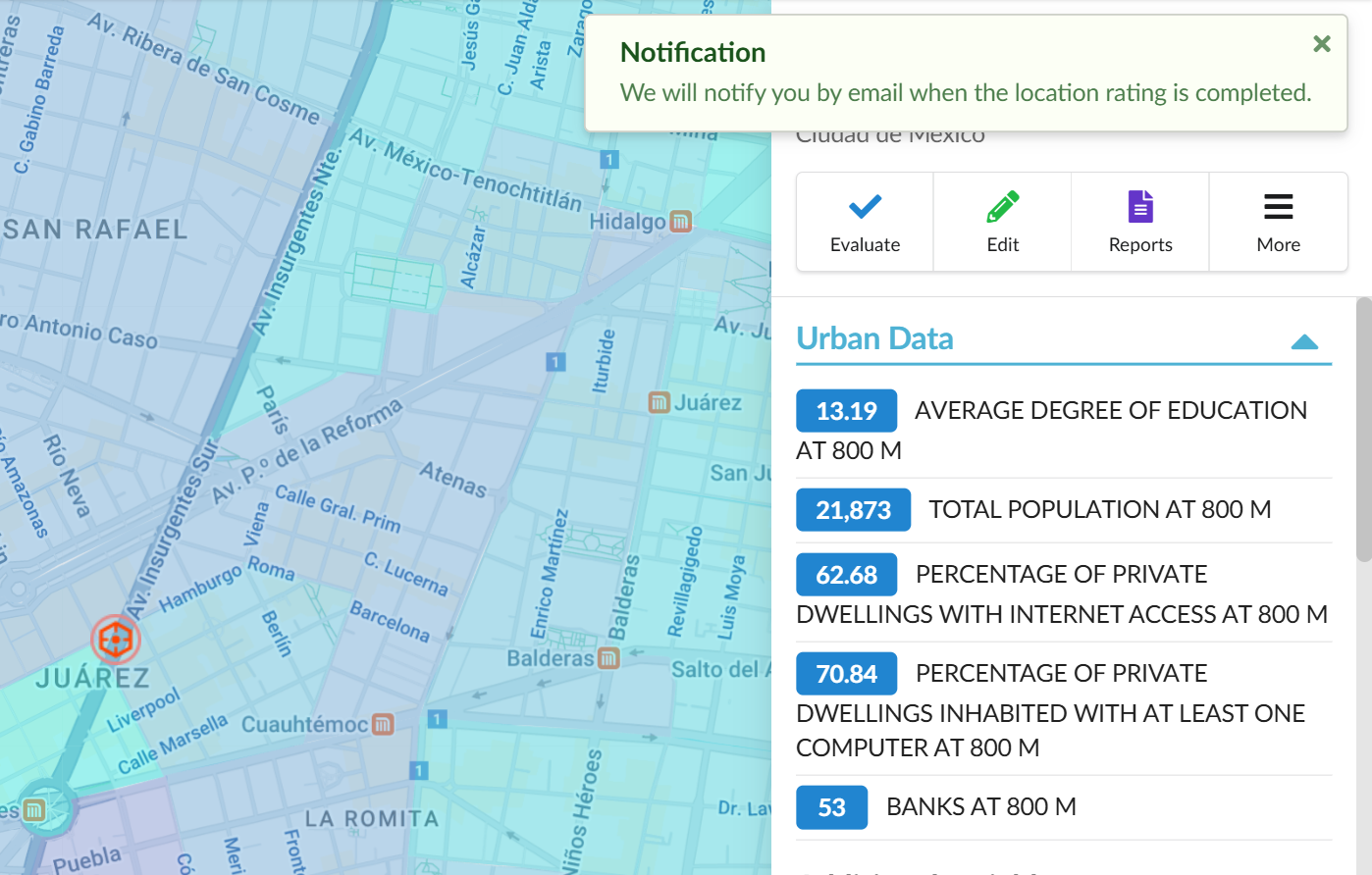Click the Evaluate checkmark icon
Viewport: 1372px width, 875px height.
(865, 207)
